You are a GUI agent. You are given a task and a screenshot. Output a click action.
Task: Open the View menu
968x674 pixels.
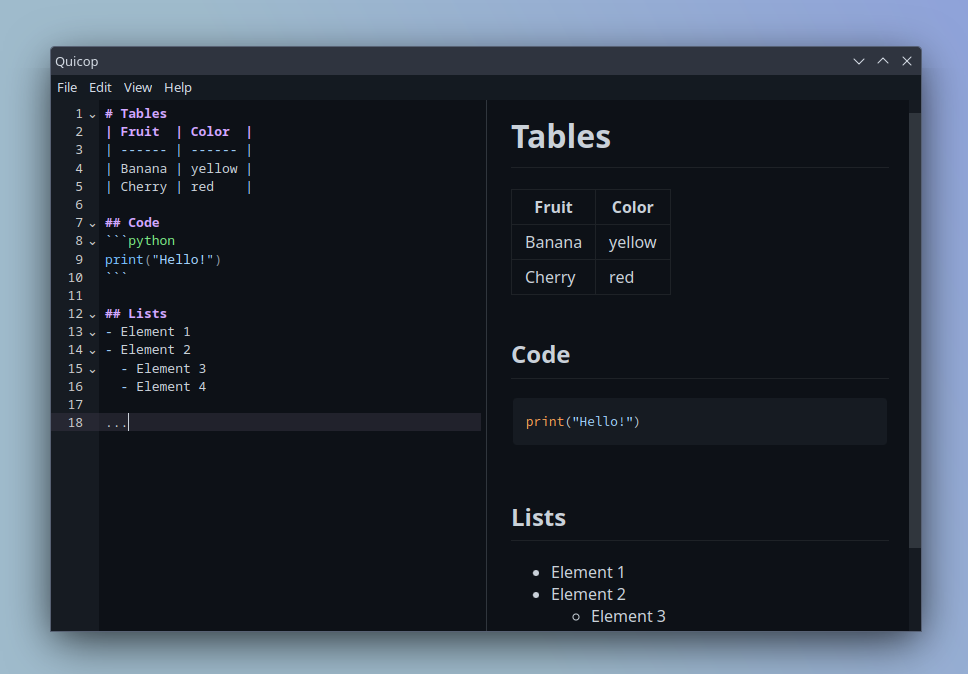point(138,88)
